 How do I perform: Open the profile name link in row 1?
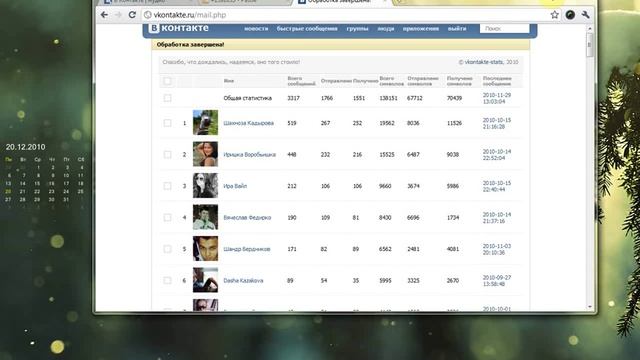[x=249, y=123]
